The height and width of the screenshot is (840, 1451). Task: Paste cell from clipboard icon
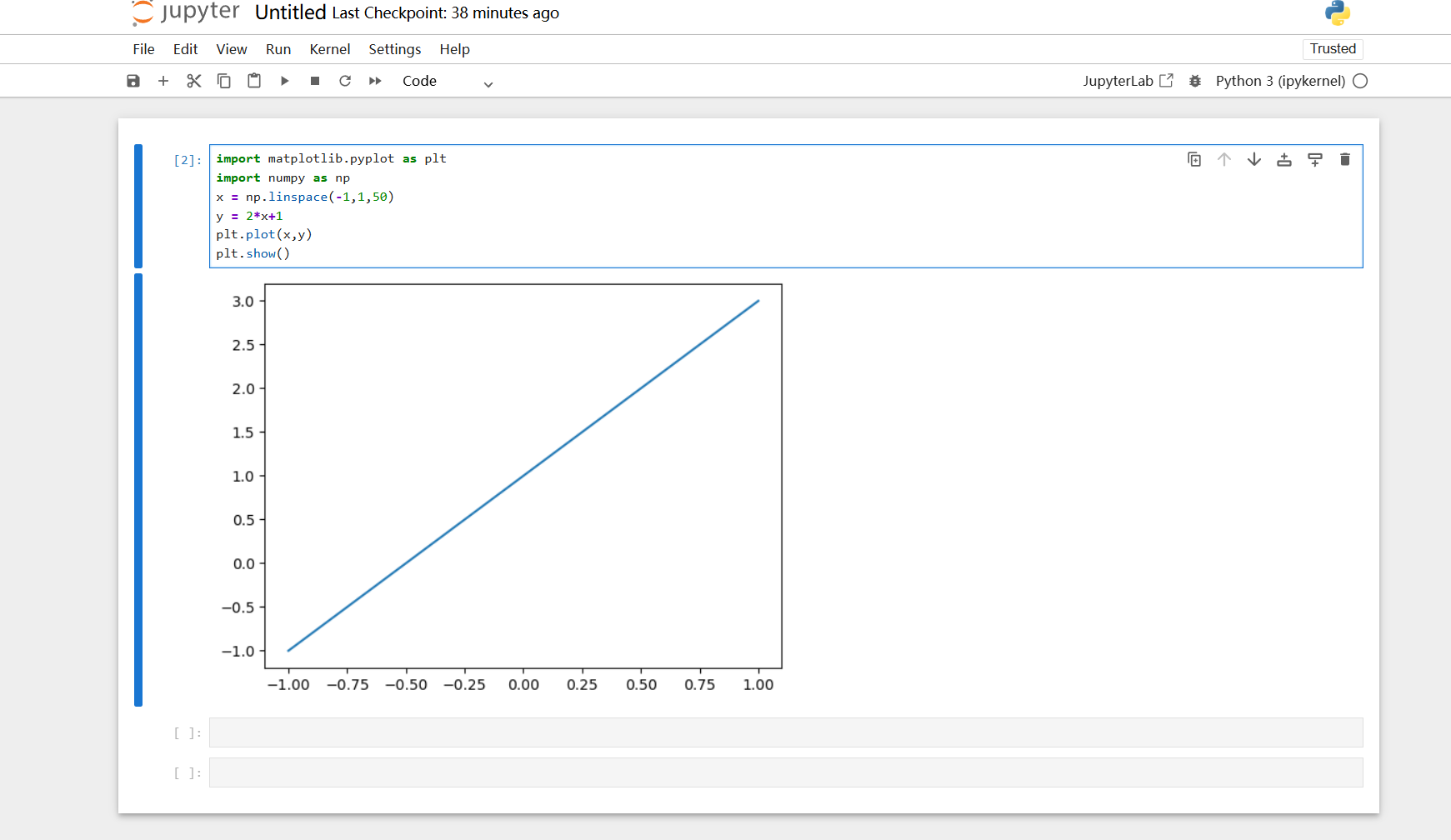click(254, 81)
